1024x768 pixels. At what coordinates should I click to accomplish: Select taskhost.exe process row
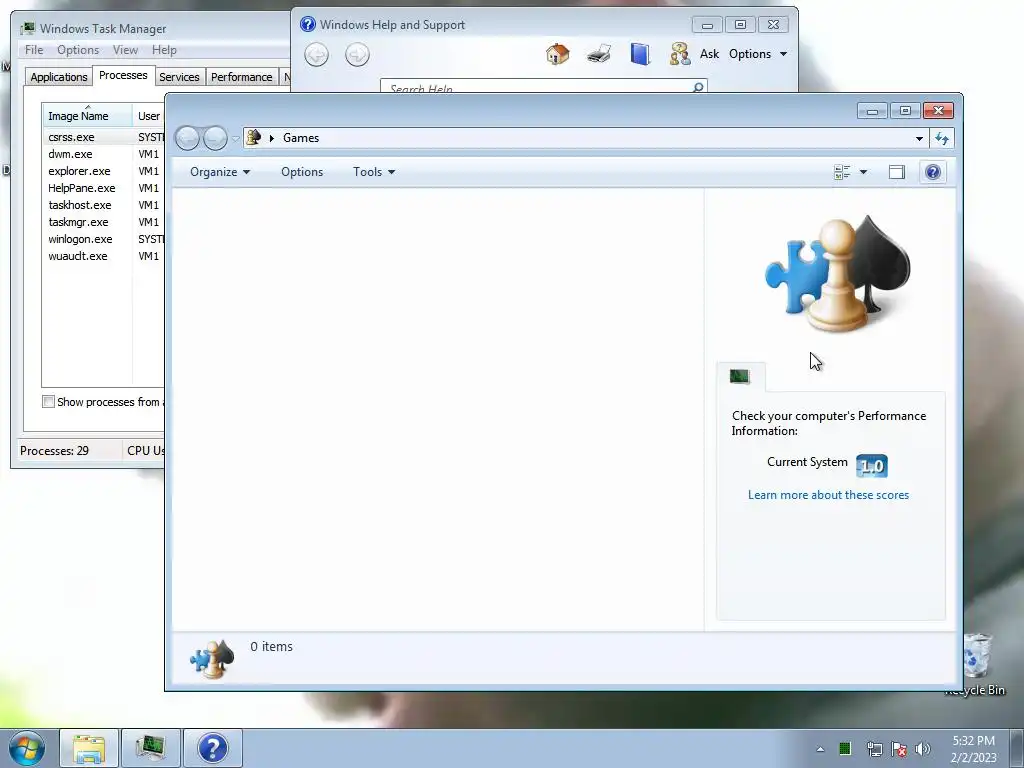click(103, 205)
